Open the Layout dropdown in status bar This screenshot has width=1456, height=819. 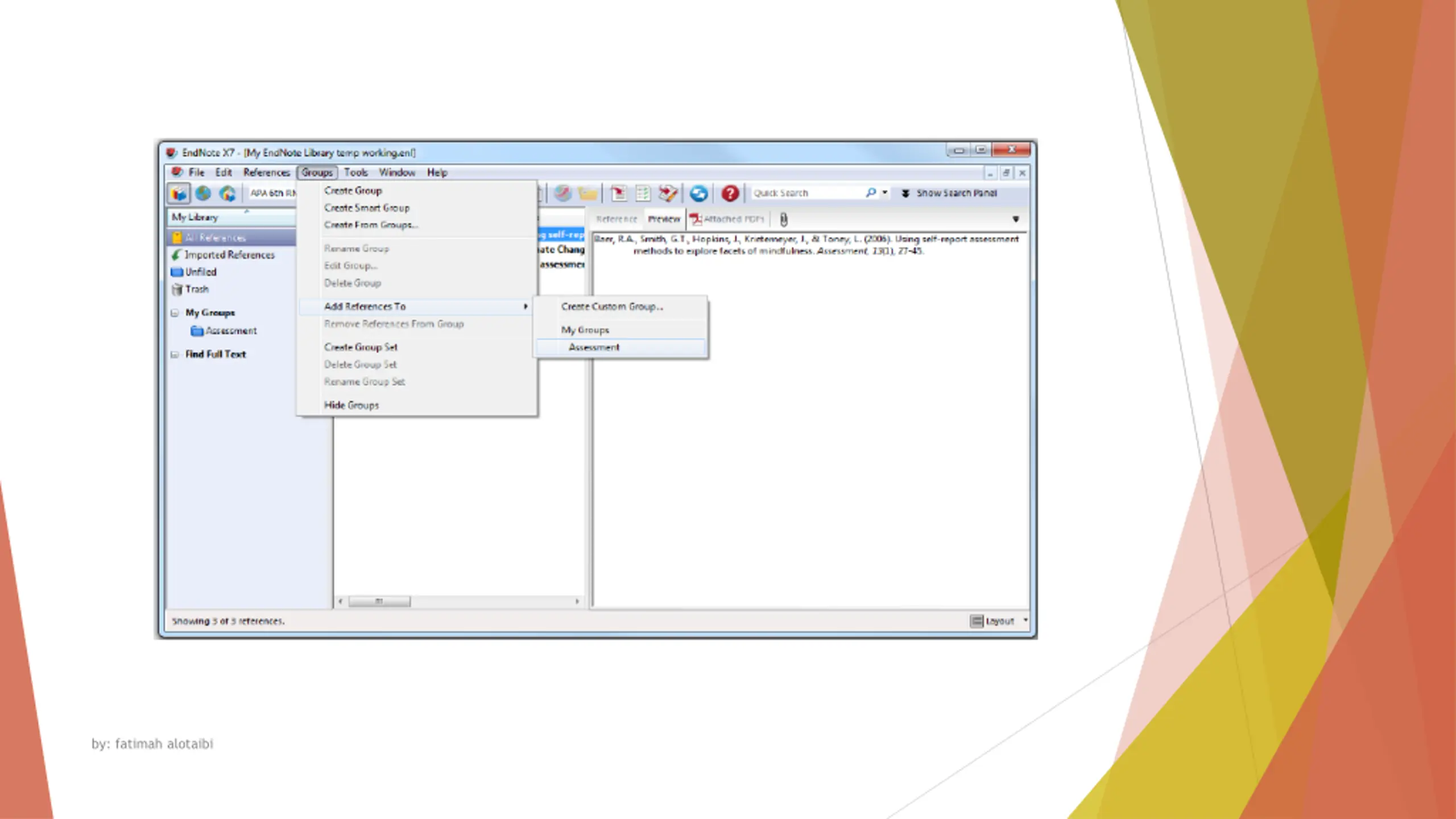click(x=999, y=621)
